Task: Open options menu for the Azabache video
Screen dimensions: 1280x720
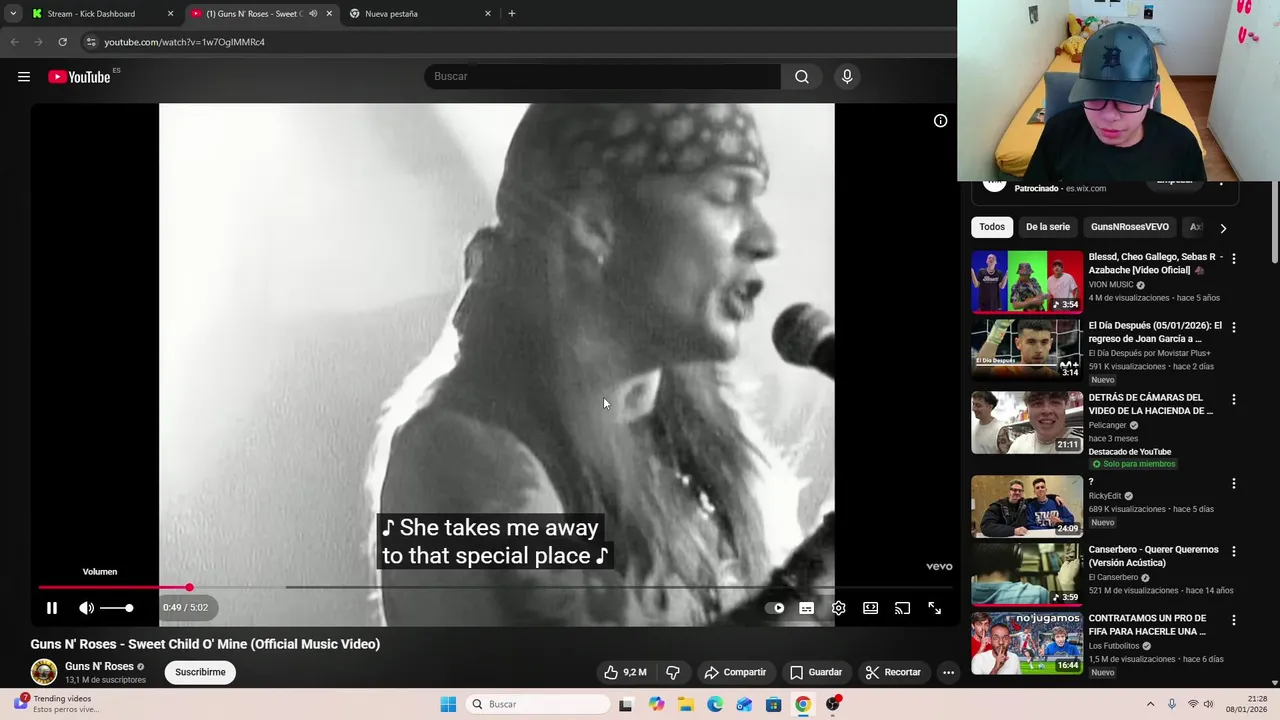Action: pos(1233,259)
